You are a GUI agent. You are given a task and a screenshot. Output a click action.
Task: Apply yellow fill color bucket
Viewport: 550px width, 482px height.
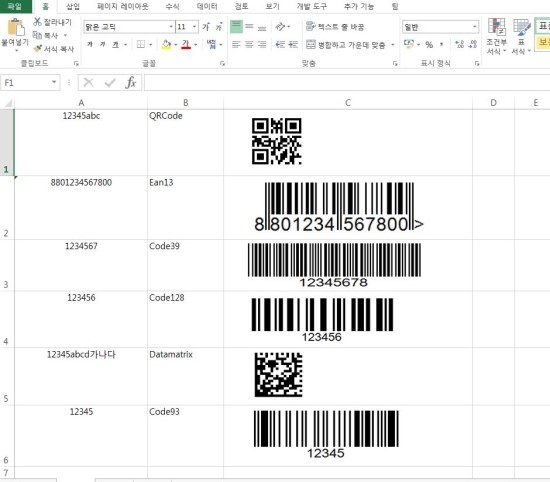tap(166, 45)
